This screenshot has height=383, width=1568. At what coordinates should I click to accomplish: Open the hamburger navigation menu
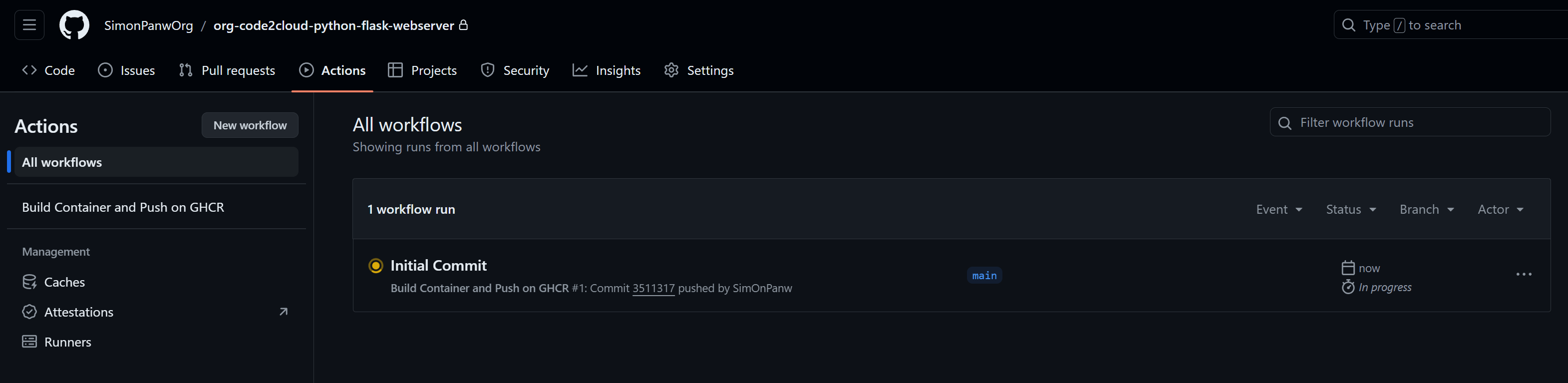coord(29,25)
